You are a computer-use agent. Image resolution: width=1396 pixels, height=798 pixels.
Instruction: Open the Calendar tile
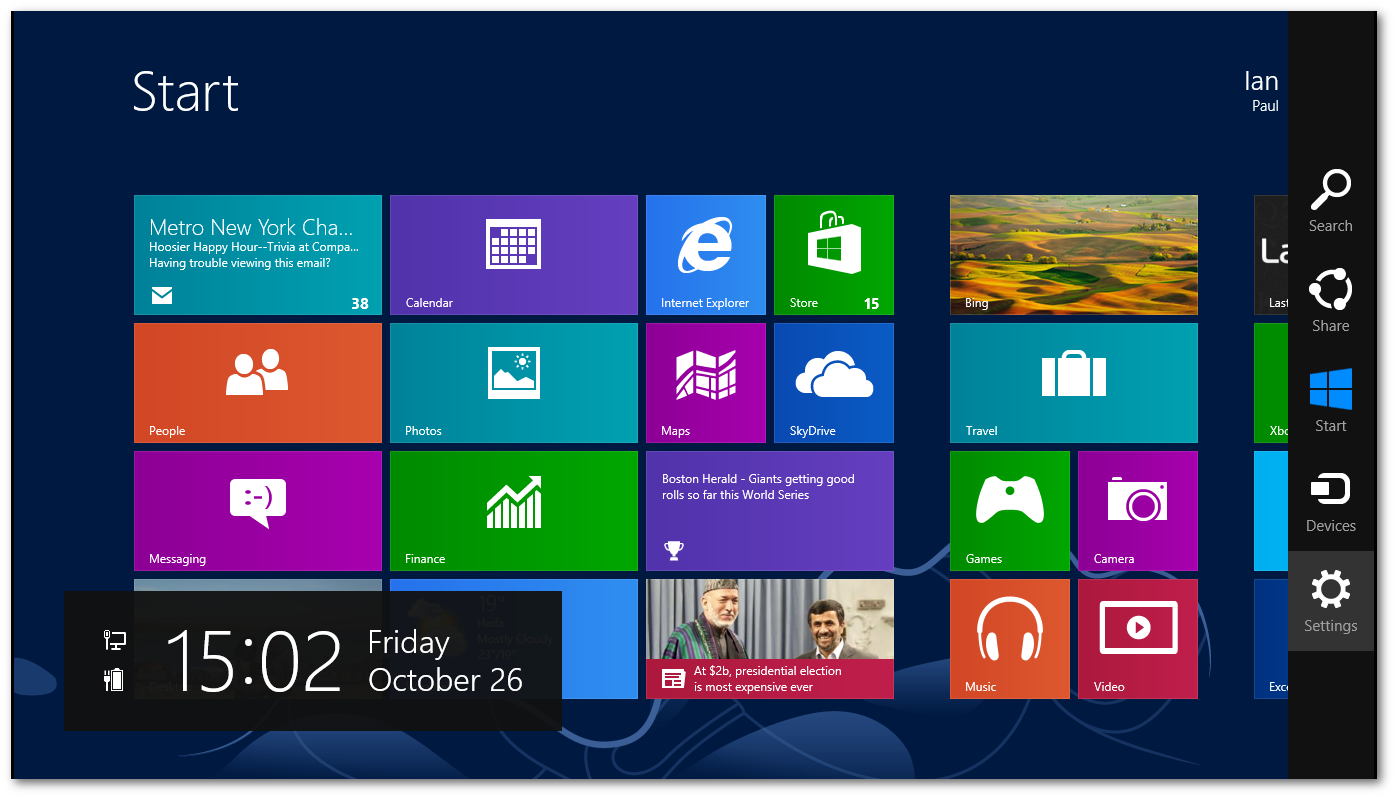click(x=514, y=255)
